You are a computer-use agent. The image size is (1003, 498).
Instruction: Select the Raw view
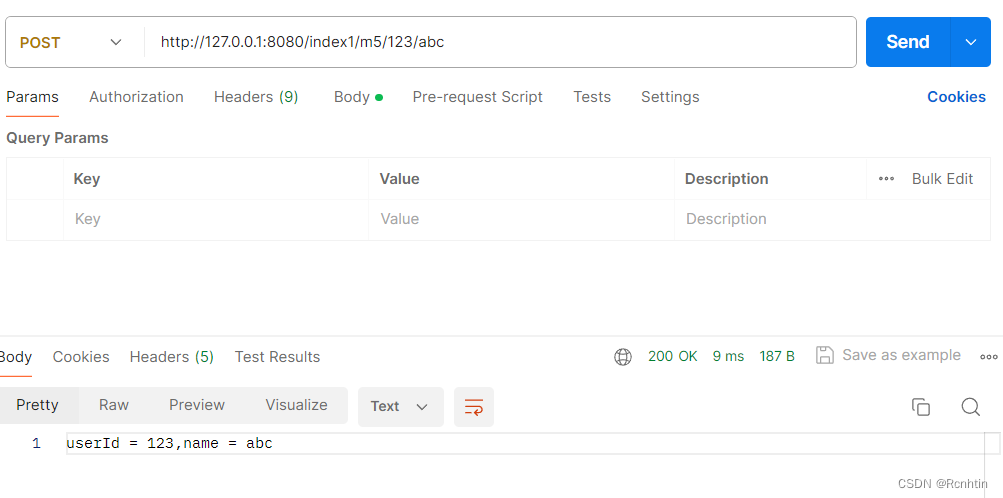tap(114, 405)
